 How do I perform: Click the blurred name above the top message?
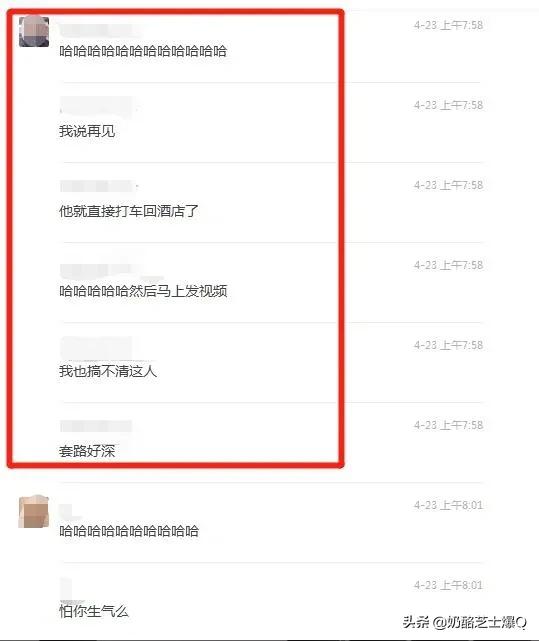tap(98, 30)
